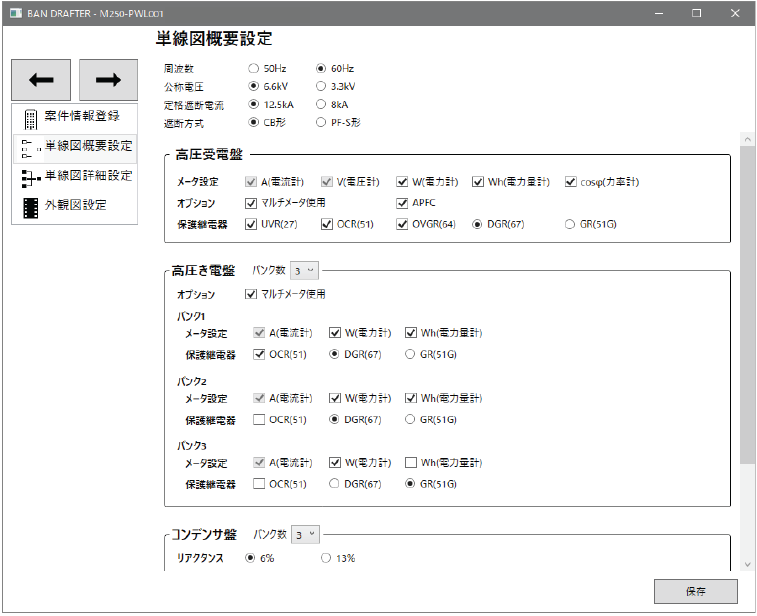
Task: Open the 外観図設定 menu item
Action: 75,206
